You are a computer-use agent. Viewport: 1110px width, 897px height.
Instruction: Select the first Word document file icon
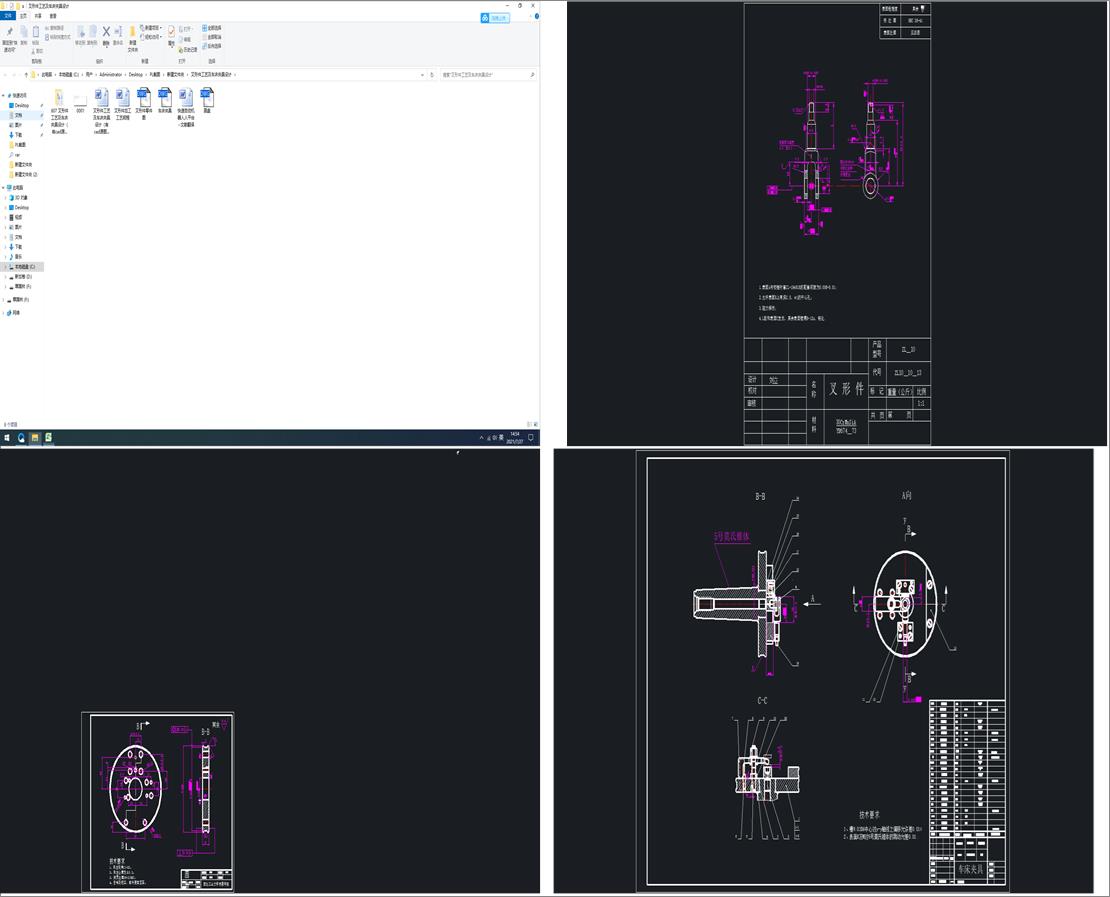(x=101, y=98)
